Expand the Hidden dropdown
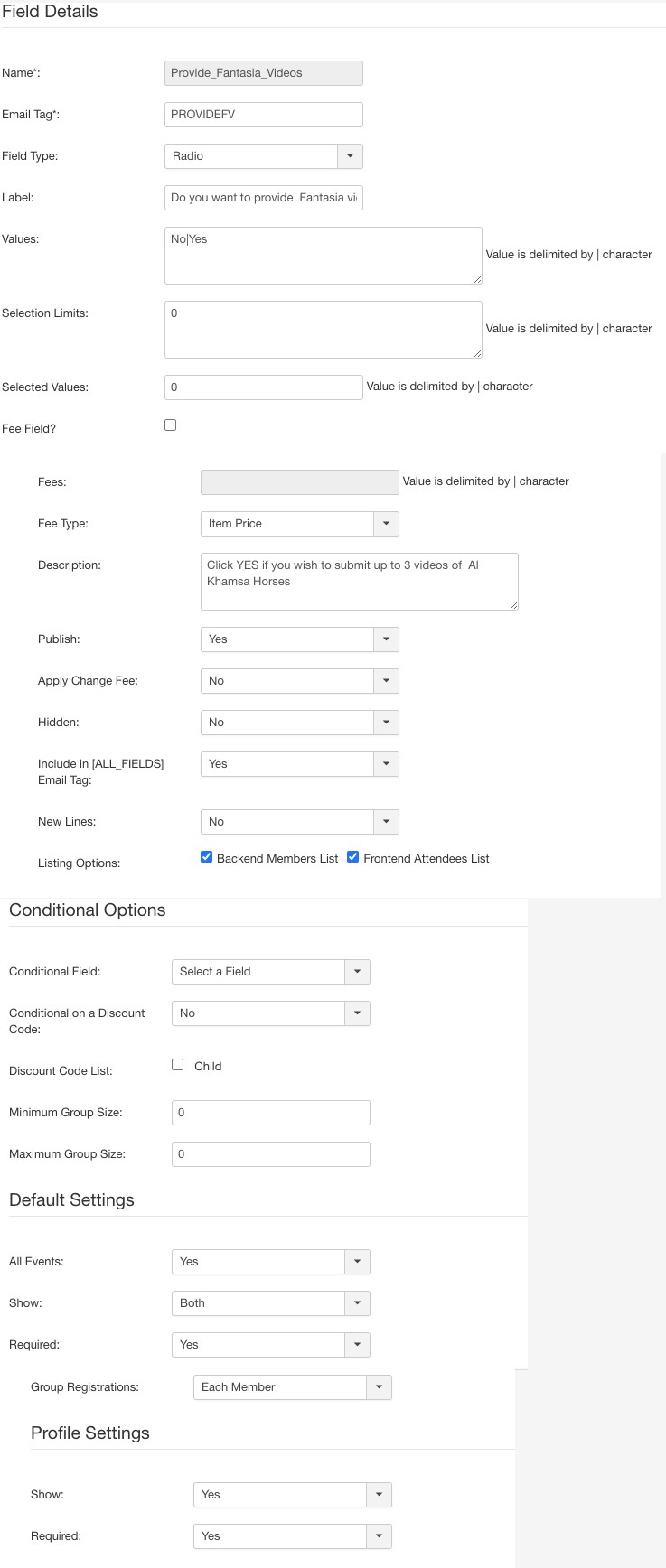The image size is (666, 1568). (299, 723)
